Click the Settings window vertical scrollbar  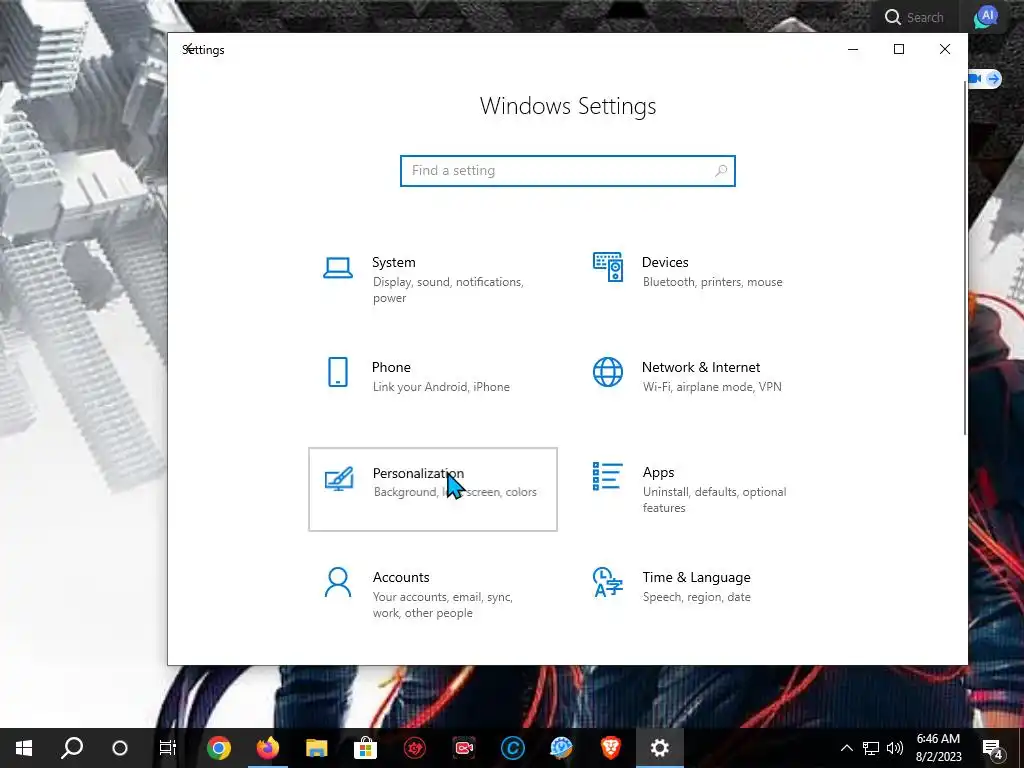click(965, 258)
